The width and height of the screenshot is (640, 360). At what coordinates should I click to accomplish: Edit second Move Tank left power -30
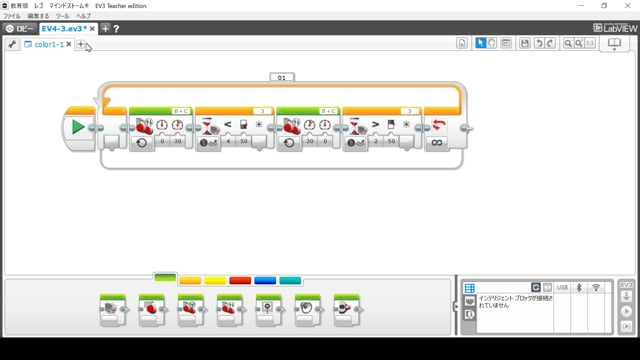click(x=310, y=141)
